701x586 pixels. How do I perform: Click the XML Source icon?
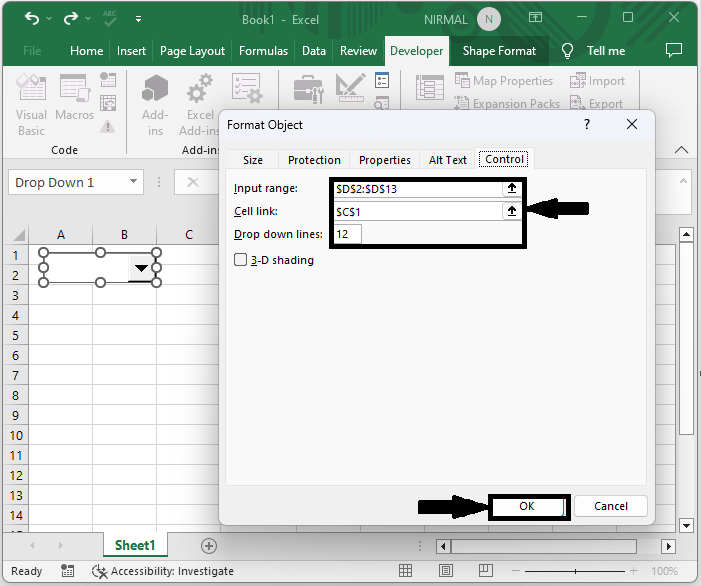[x=430, y=88]
